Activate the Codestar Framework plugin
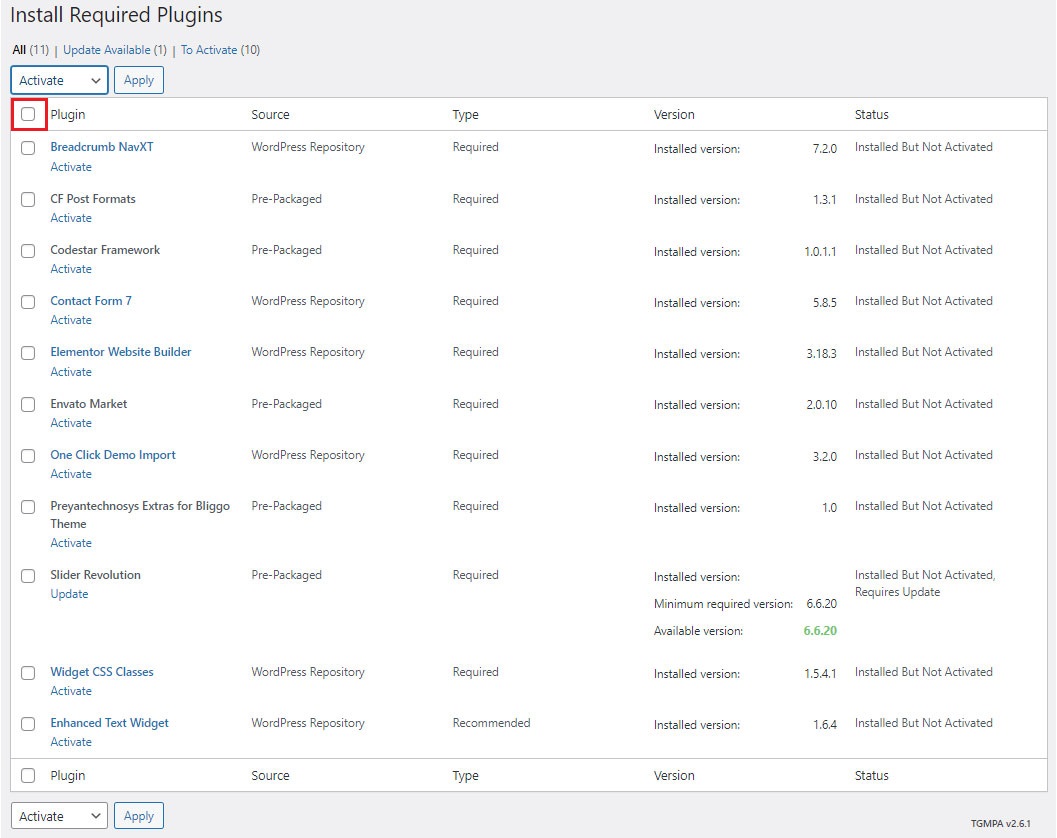The image size is (1057, 838). [71, 269]
